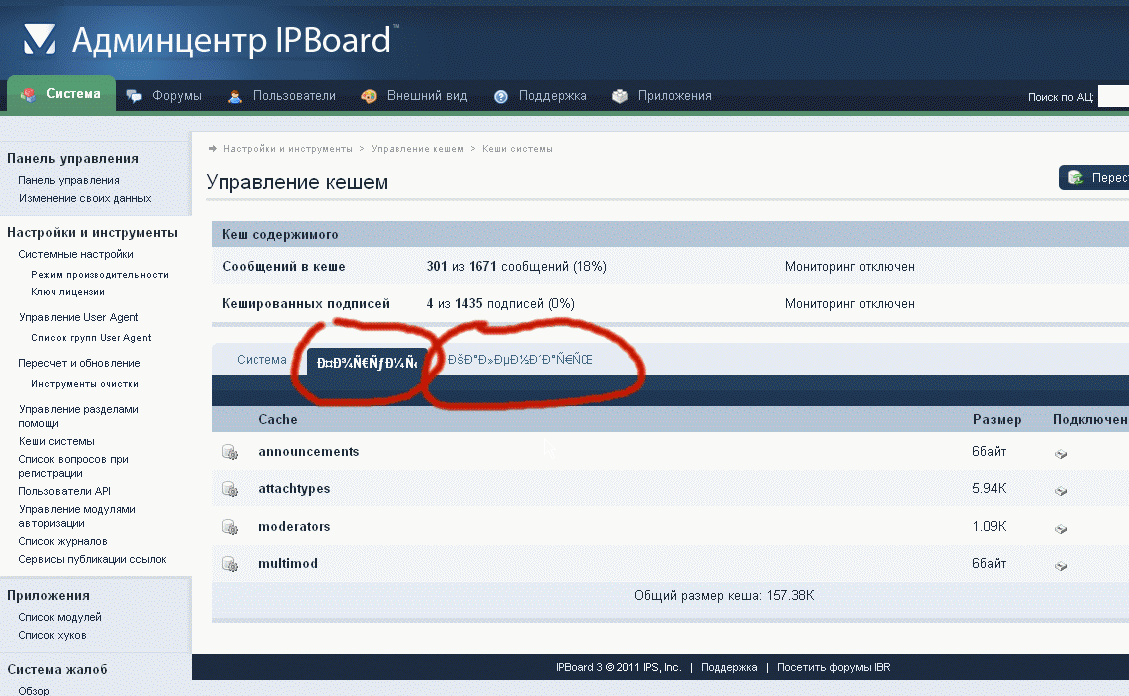The height and width of the screenshot is (696, 1129).
Task: Open the gear icon beside moderators cache
Action: click(230, 527)
